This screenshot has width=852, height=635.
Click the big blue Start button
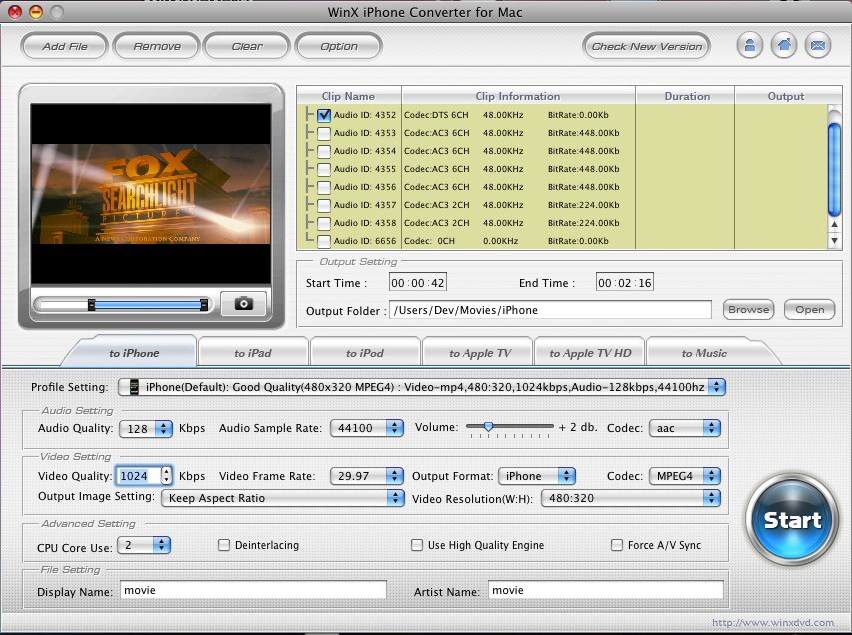coord(792,520)
